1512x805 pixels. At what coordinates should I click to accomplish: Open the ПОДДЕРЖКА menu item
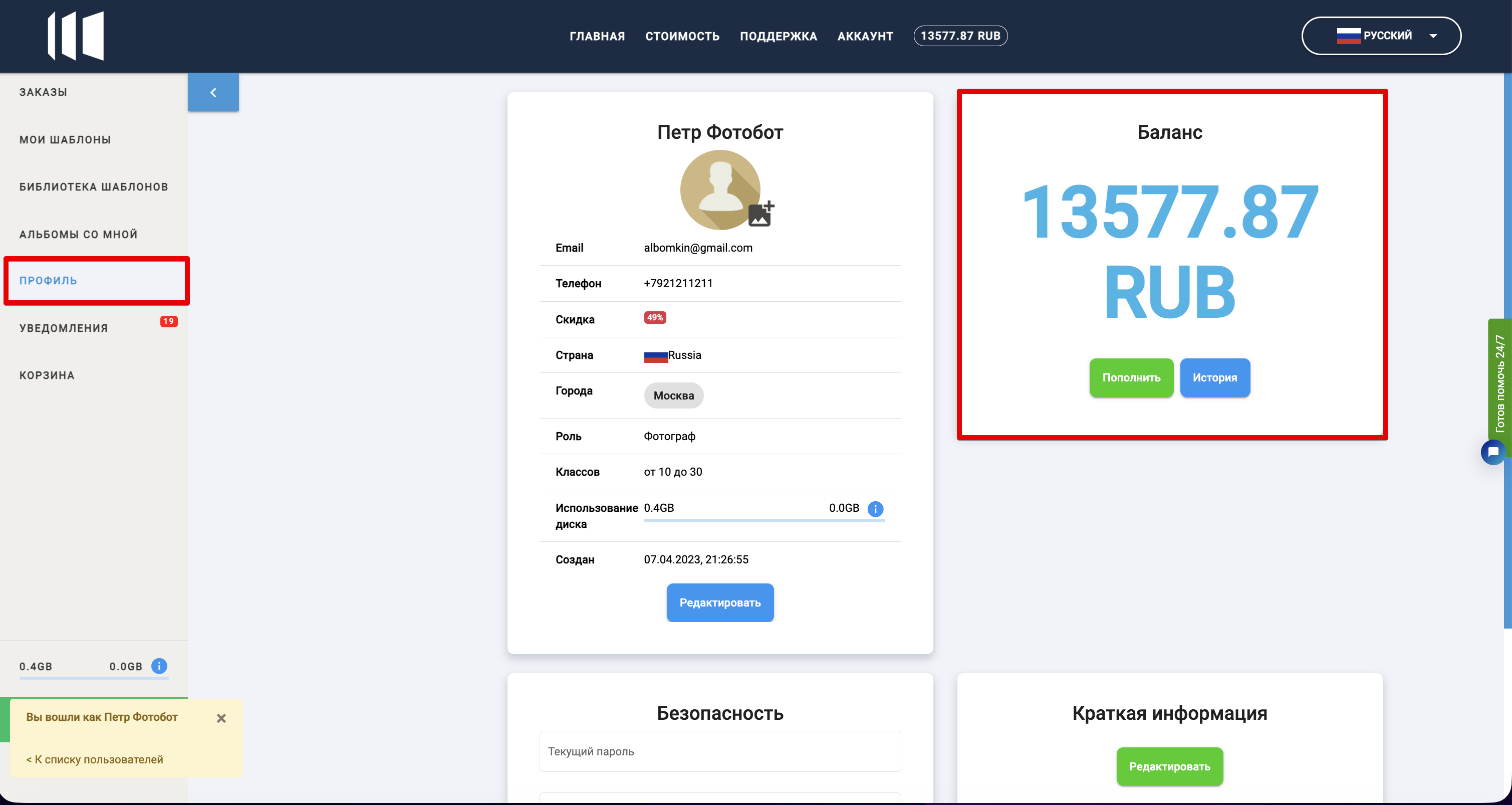coord(779,36)
